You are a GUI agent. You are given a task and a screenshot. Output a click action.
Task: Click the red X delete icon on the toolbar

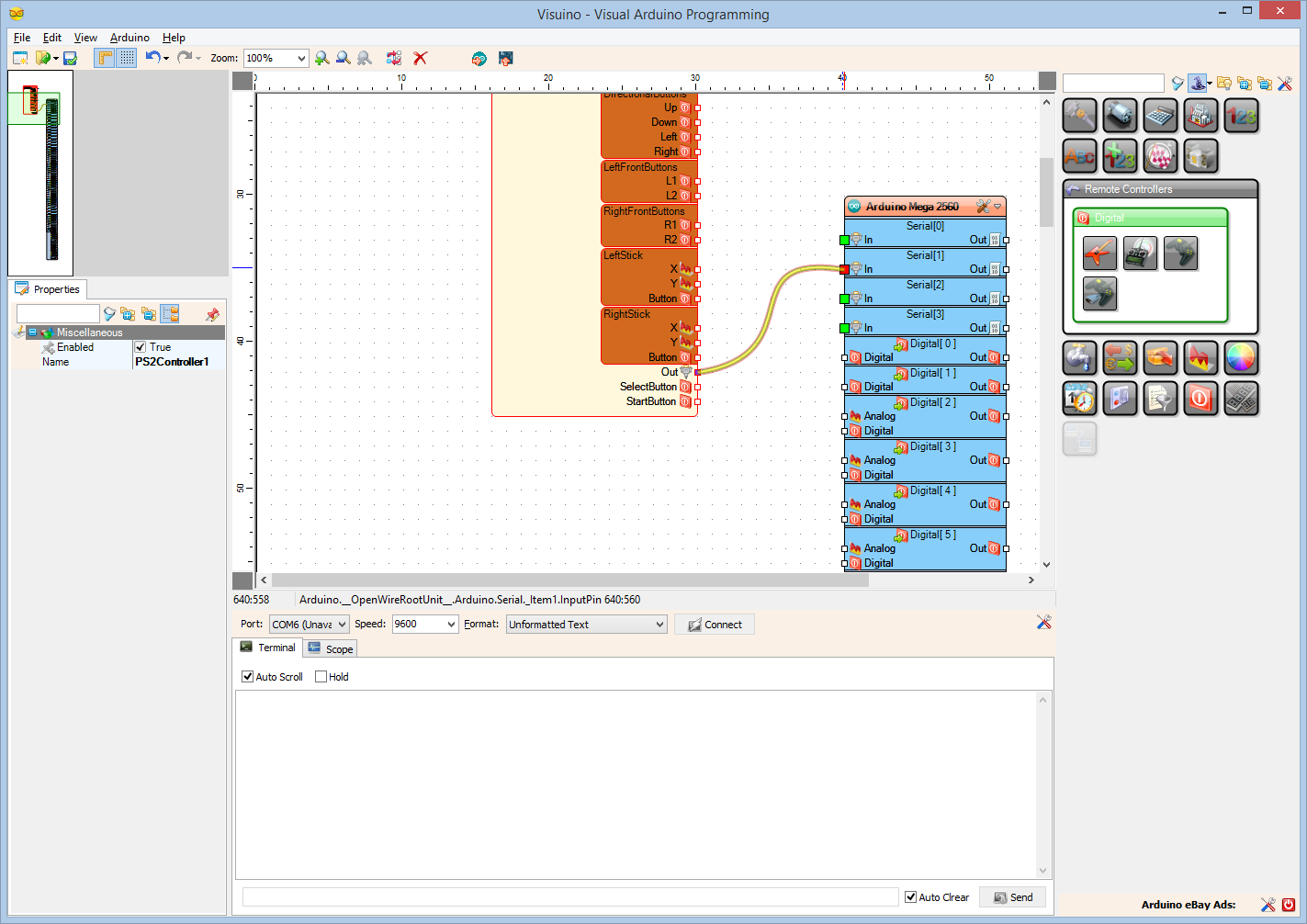click(x=420, y=58)
